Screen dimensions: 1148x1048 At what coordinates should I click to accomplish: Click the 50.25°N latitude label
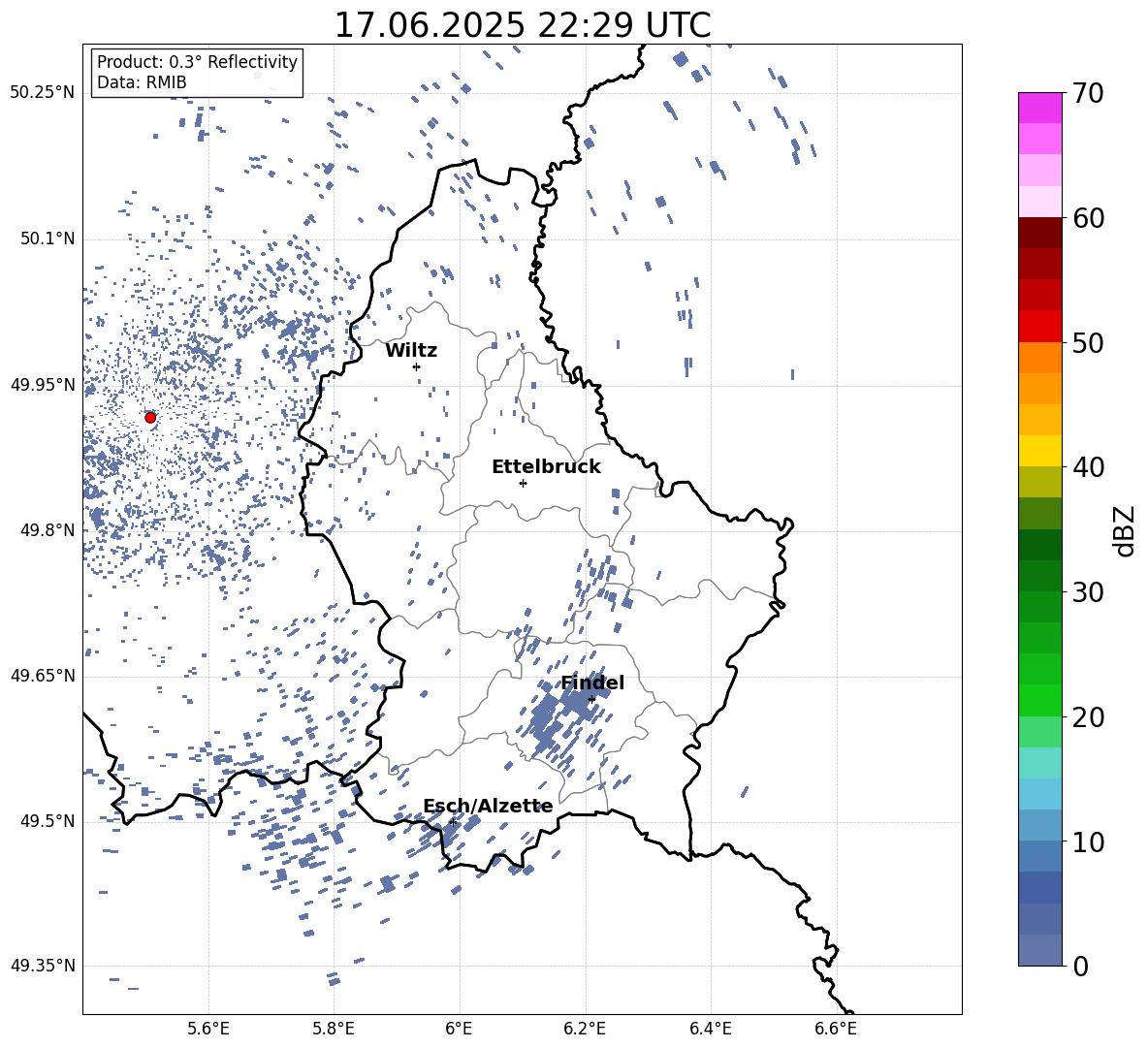click(43, 93)
